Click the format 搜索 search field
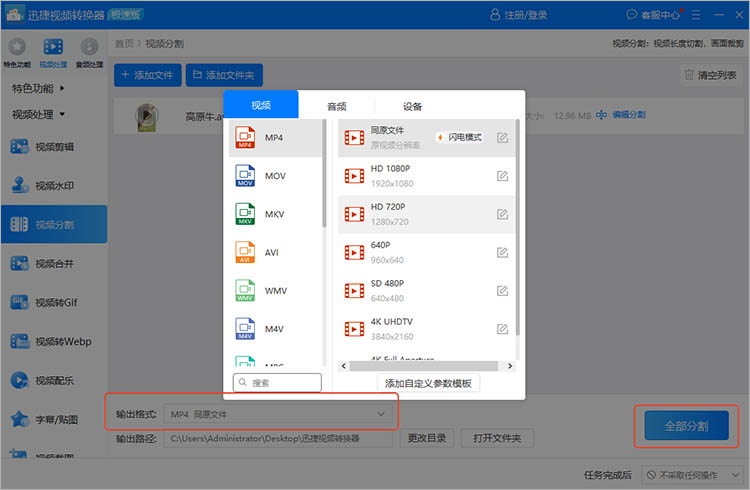Image resolution: width=750 pixels, height=490 pixels. coord(277,383)
